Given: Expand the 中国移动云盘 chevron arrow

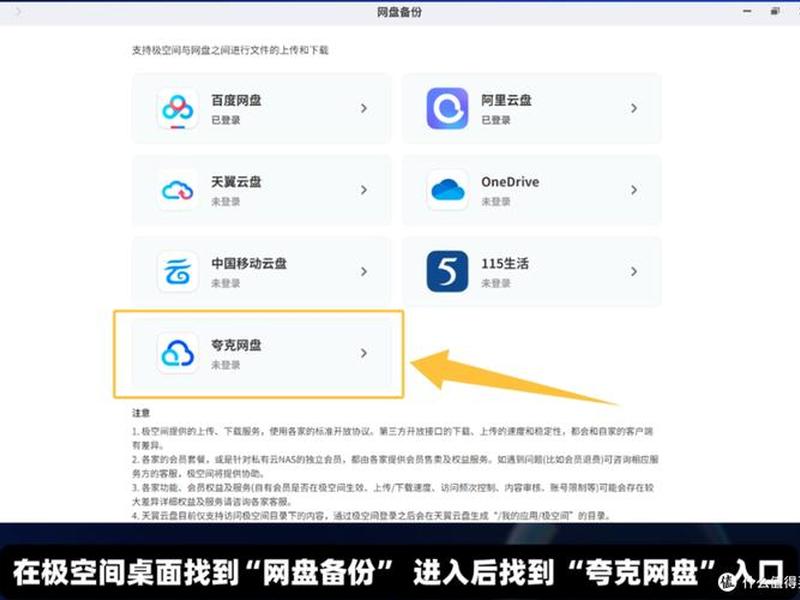Looking at the screenshot, I should click(x=364, y=271).
